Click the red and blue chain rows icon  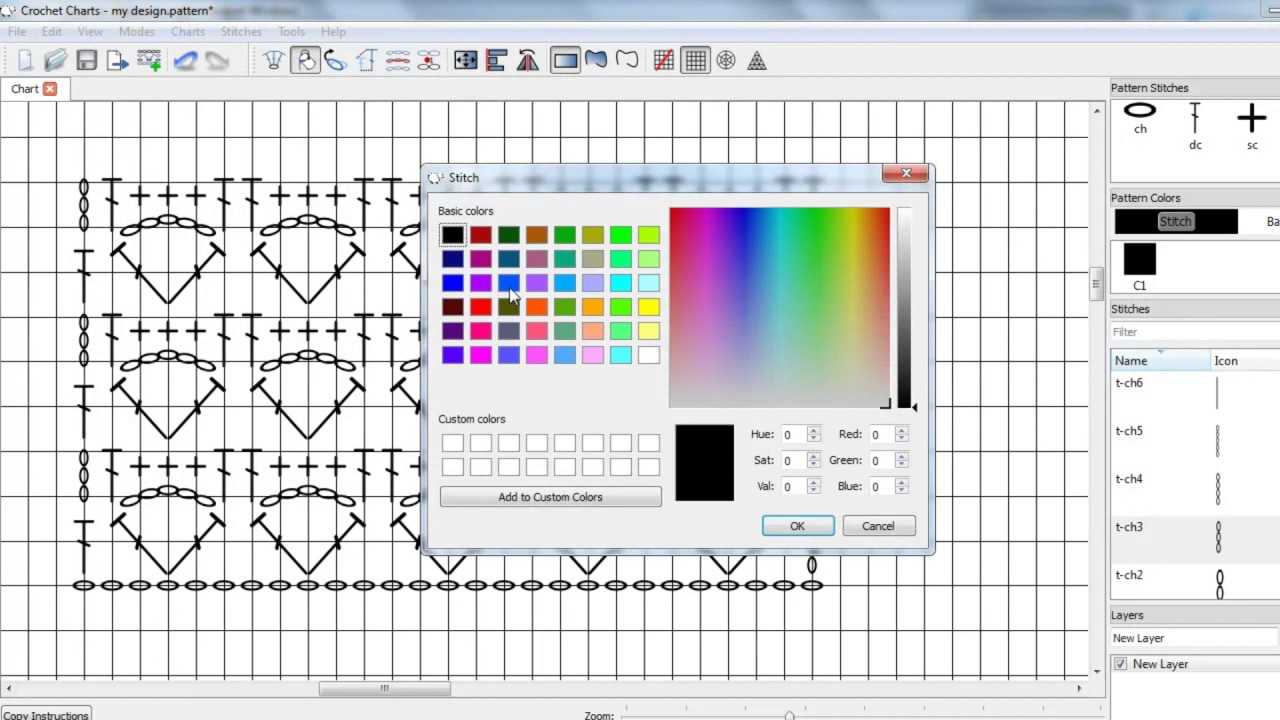(x=398, y=61)
